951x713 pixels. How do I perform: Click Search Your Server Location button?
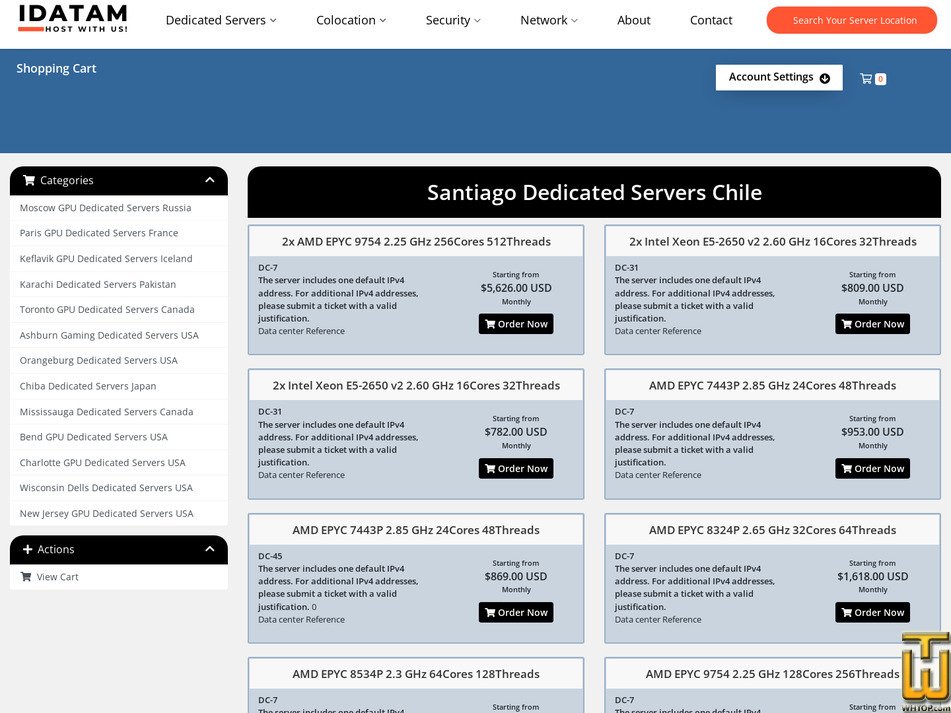click(x=854, y=20)
